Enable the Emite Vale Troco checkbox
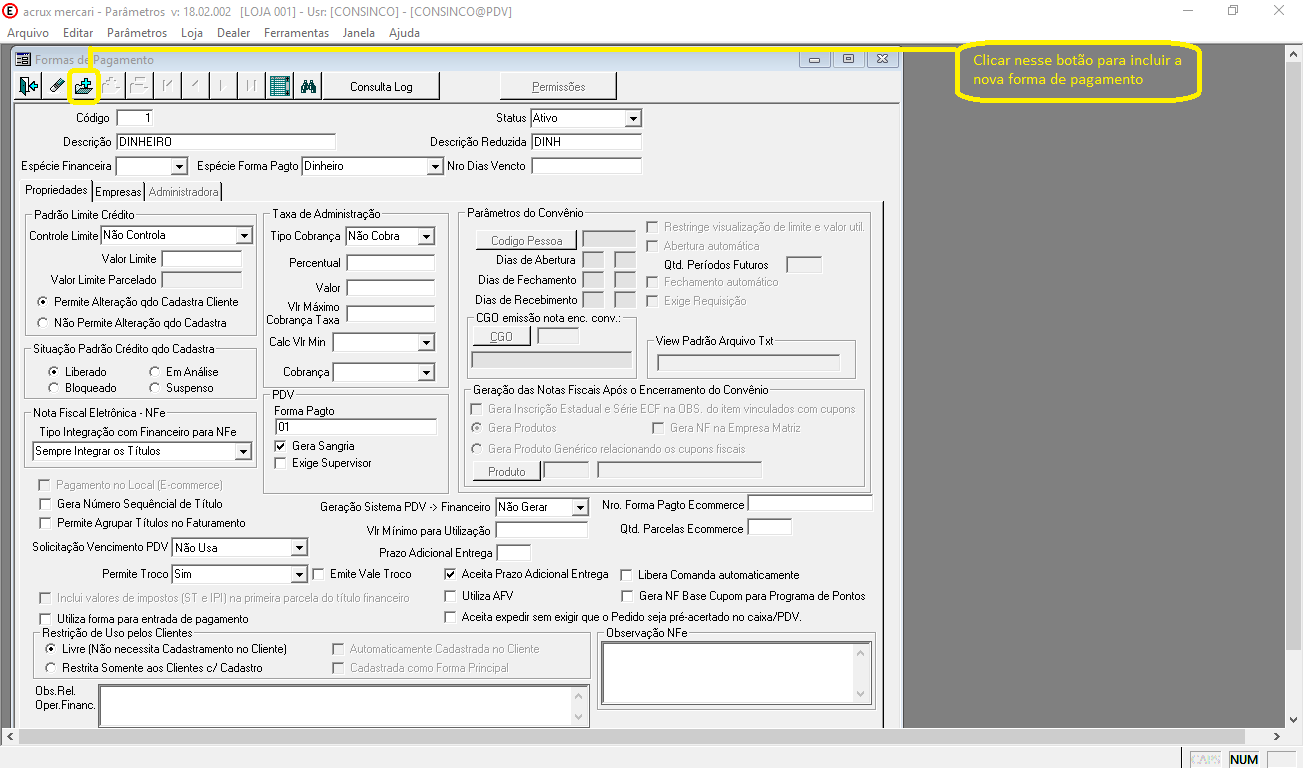Viewport: 1303px width, 773px height. pyautogui.click(x=319, y=575)
